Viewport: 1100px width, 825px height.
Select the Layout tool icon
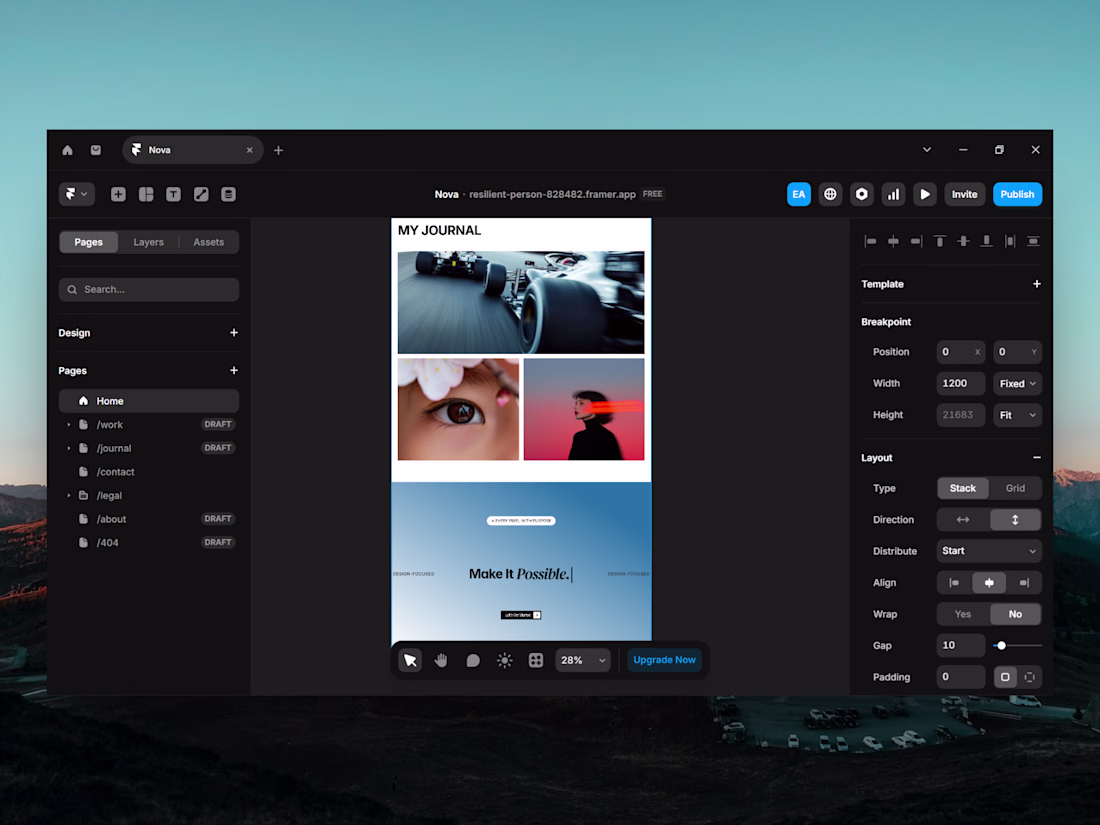point(146,194)
